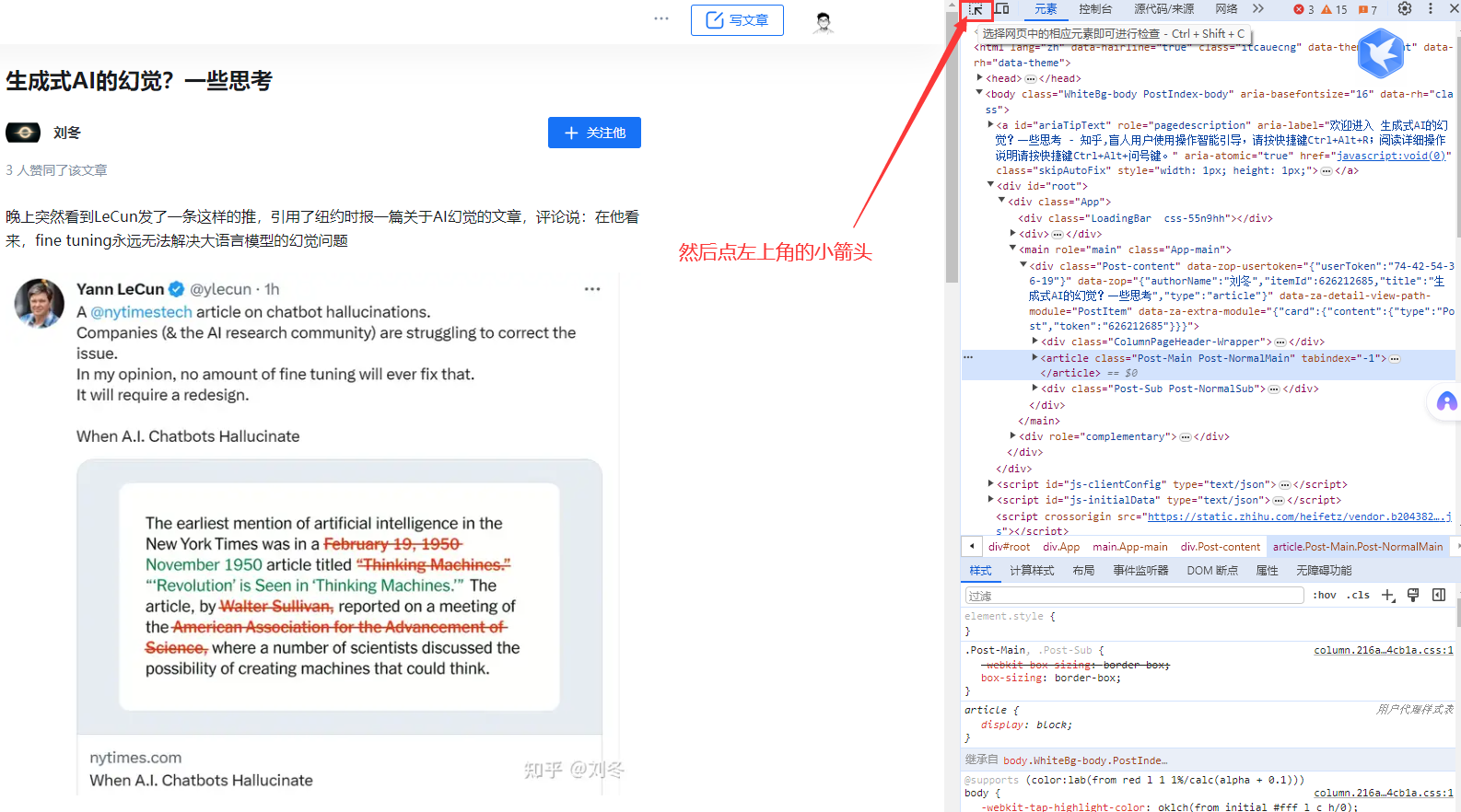Image resolution: width=1461 pixels, height=812 pixels.
Task: Select the 元素 tab
Action: point(1046,9)
